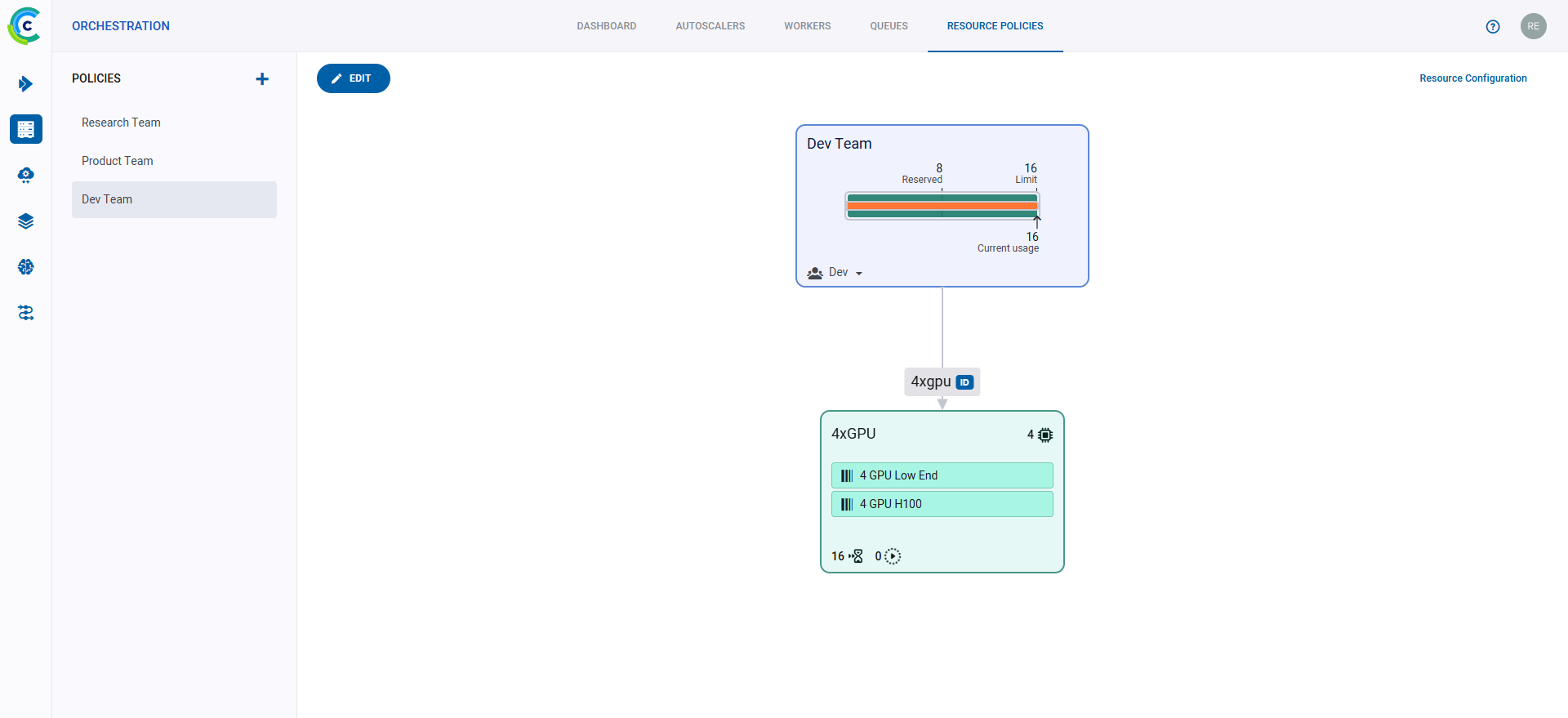1568x718 pixels.
Task: Click the ClearML logo icon
Action: click(24, 26)
